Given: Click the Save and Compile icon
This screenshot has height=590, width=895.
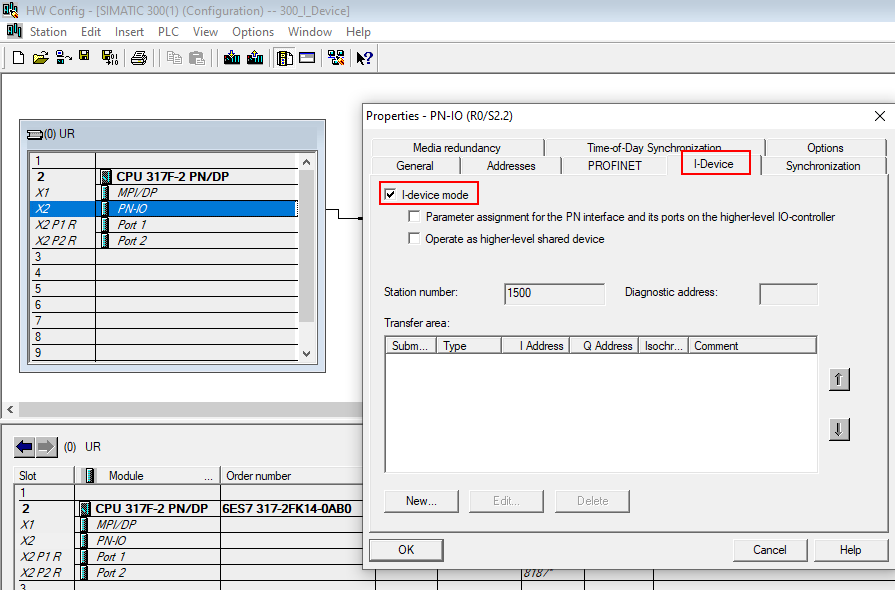Looking at the screenshot, I should click(110, 58).
